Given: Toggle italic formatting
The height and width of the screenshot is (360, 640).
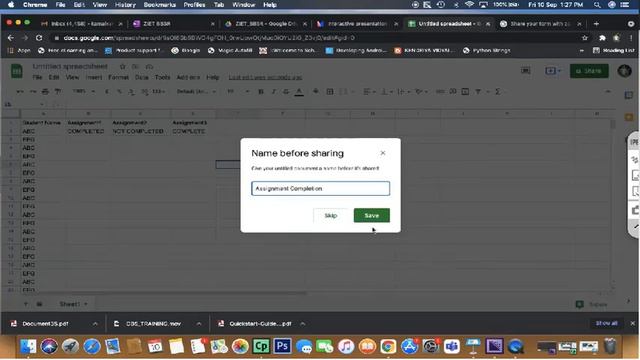Looking at the screenshot, I should click(273, 91).
